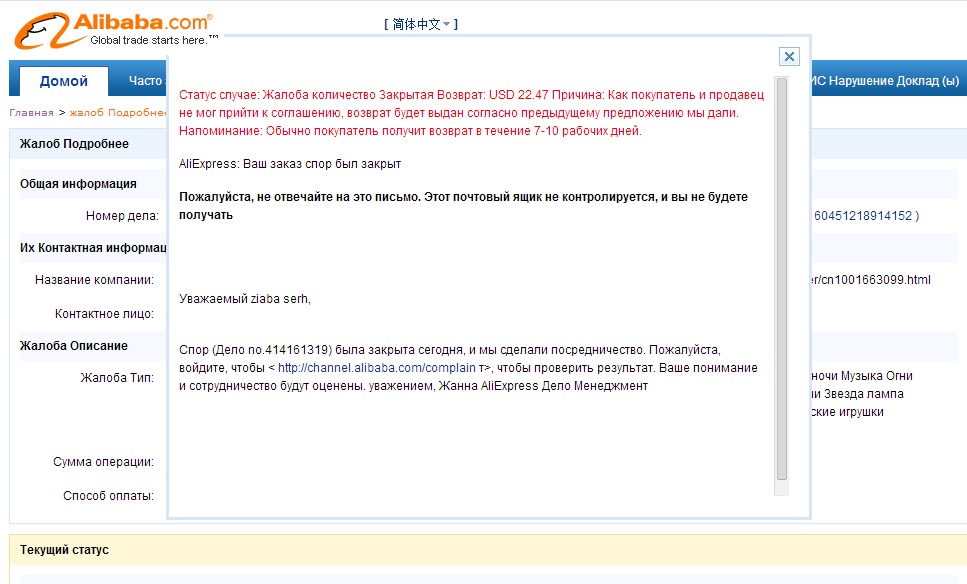The width and height of the screenshot is (967, 584).
Task: Click the Жалоба Тип label
Action: pyautogui.click(x=117, y=378)
